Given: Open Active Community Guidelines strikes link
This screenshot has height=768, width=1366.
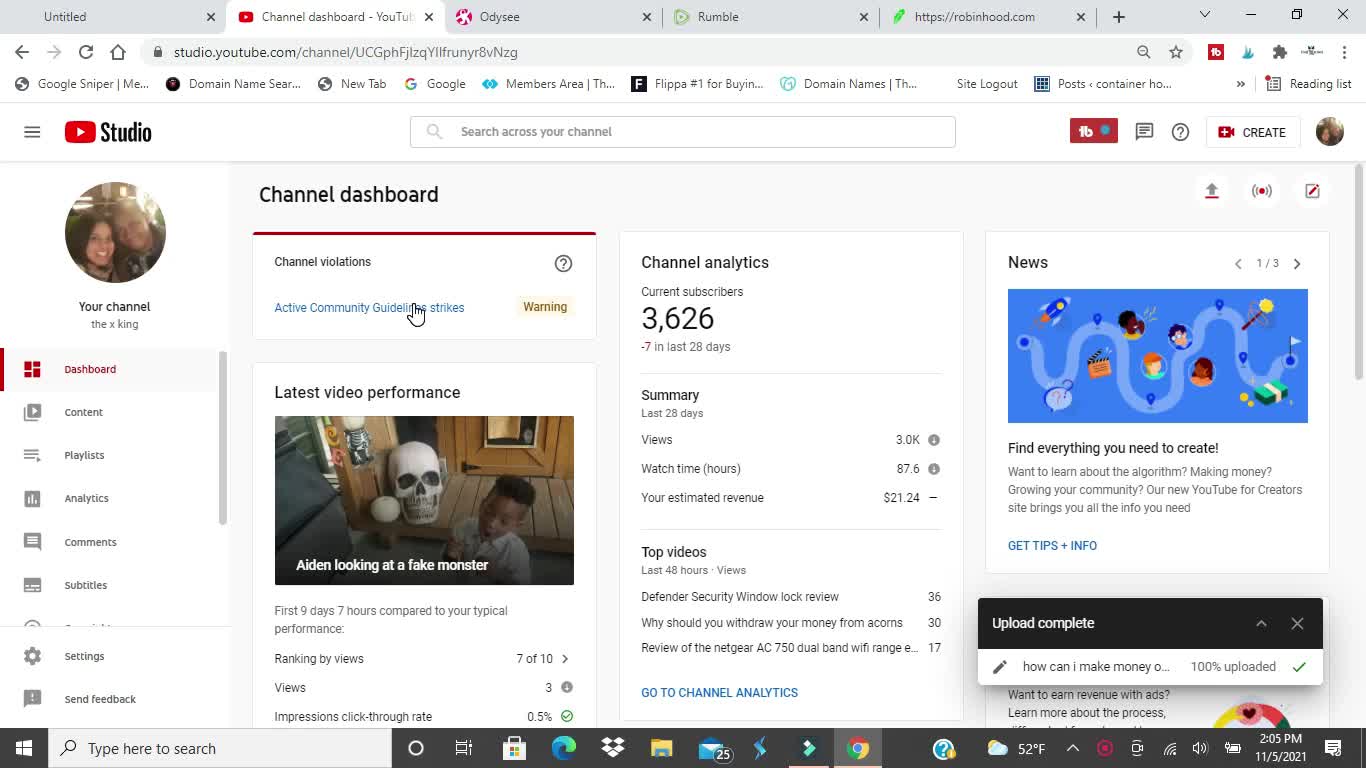Looking at the screenshot, I should coord(369,307).
